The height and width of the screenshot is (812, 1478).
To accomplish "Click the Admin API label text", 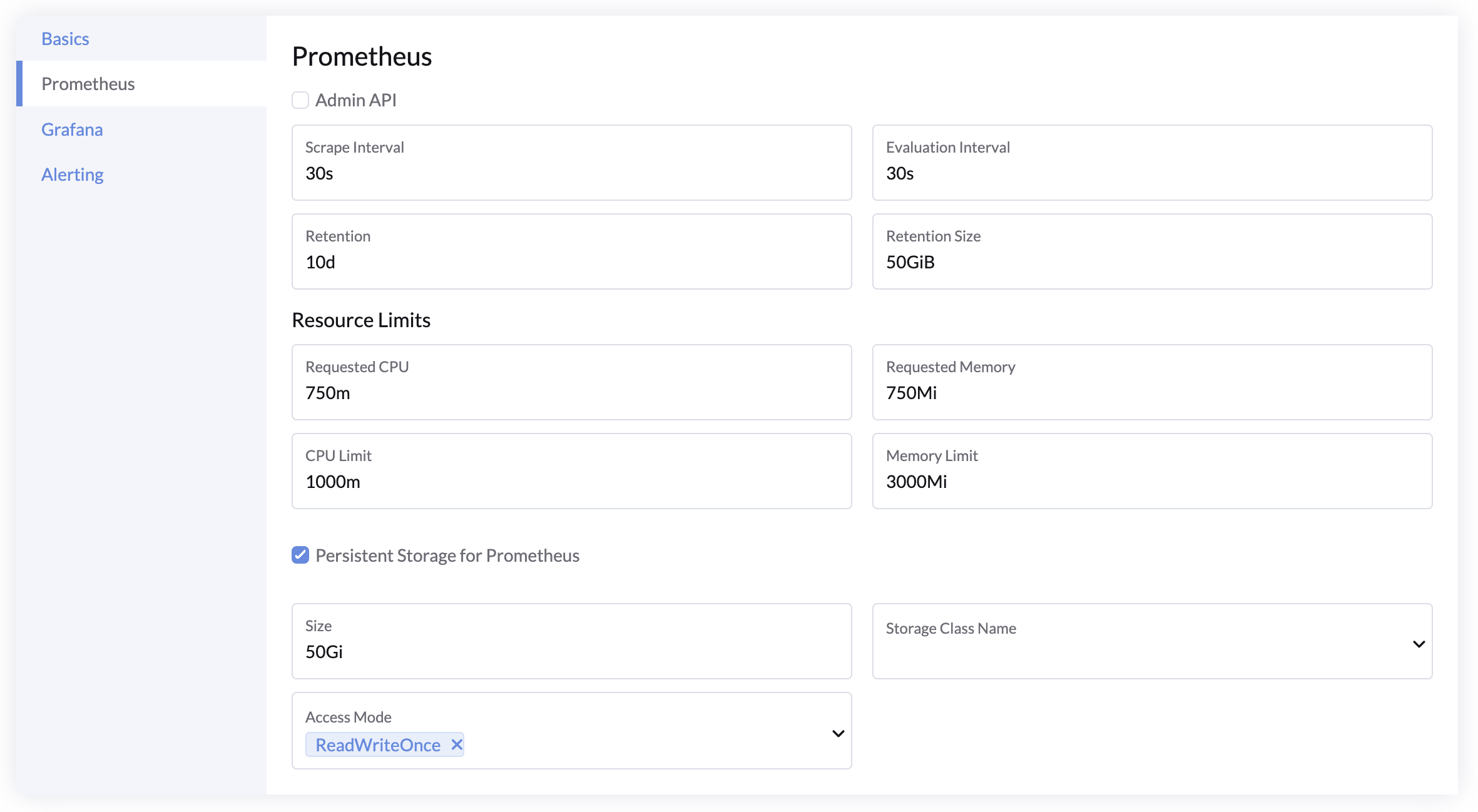I will pyautogui.click(x=355, y=100).
